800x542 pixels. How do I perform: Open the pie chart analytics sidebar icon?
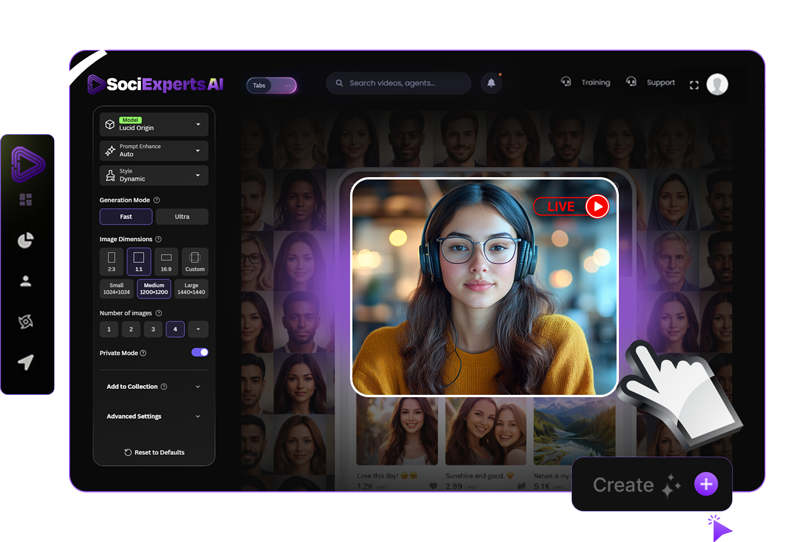26,240
